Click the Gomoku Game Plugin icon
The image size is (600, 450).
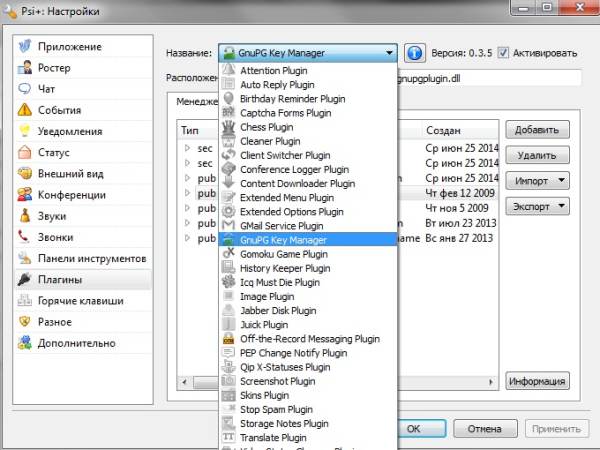click(228, 255)
